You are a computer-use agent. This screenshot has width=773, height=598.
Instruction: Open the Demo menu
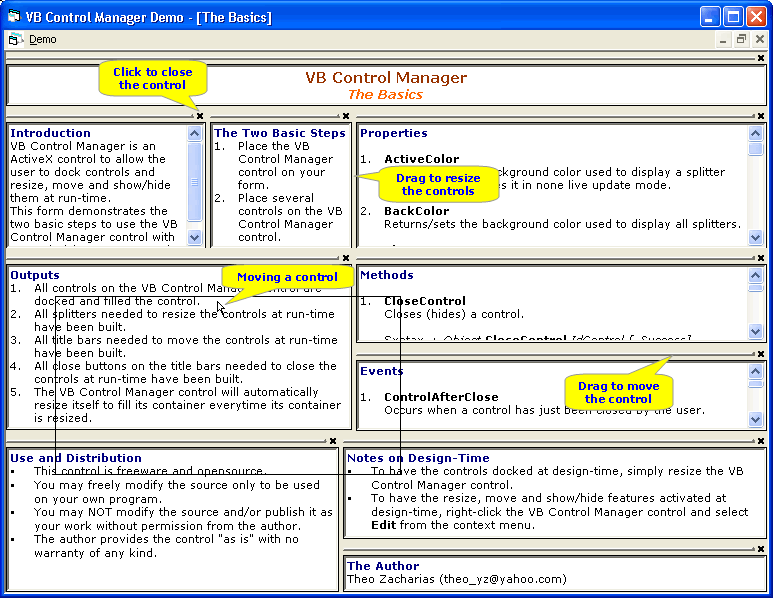(42, 40)
